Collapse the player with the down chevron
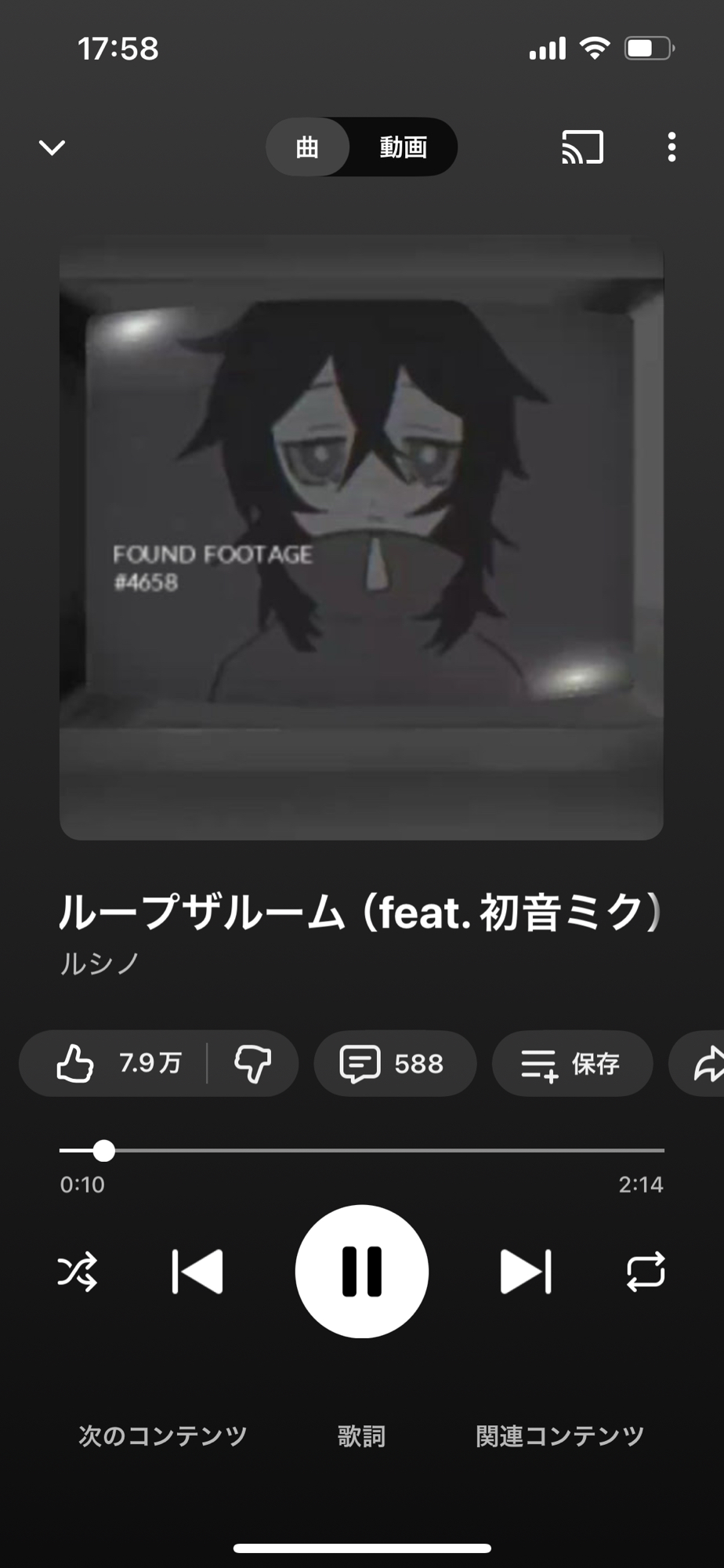Screen dimensions: 724x1568 click(52, 147)
